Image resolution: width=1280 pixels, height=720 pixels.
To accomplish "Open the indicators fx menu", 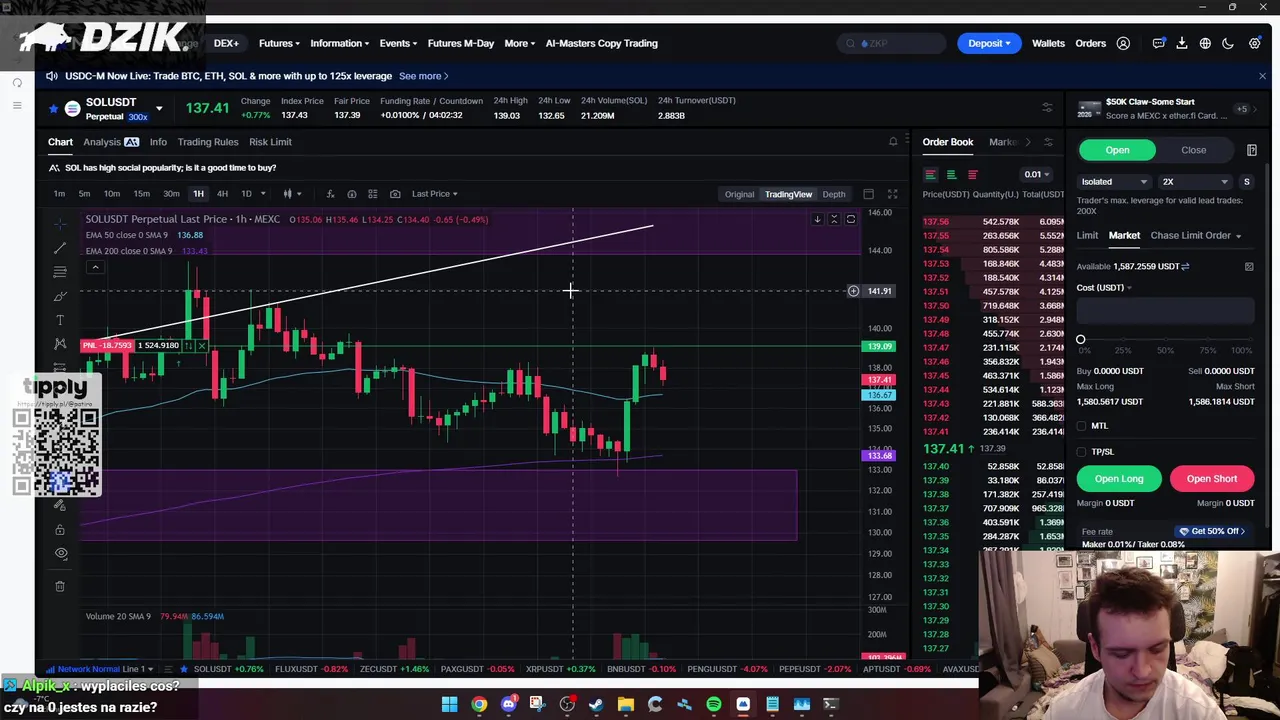I will click(330, 194).
